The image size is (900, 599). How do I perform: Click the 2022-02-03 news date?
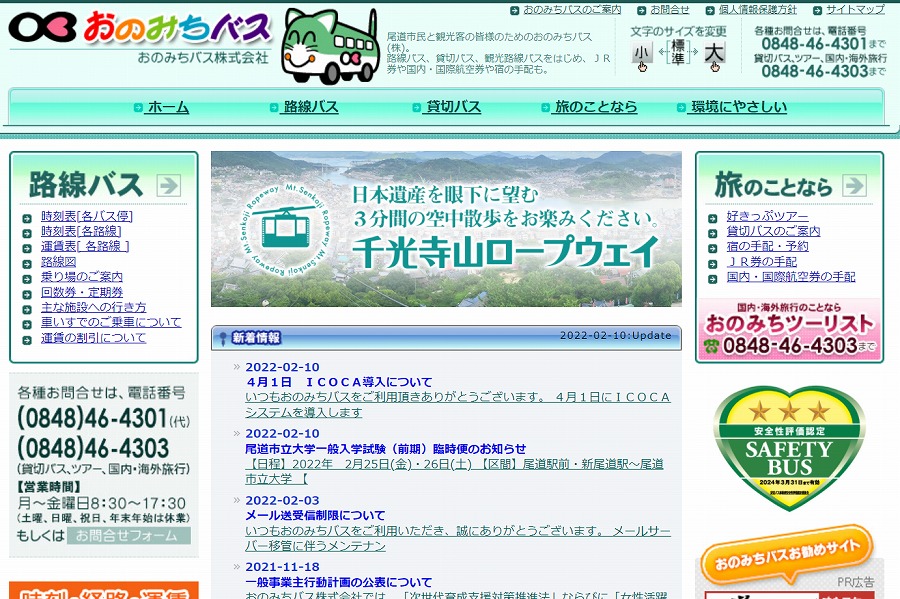282,500
